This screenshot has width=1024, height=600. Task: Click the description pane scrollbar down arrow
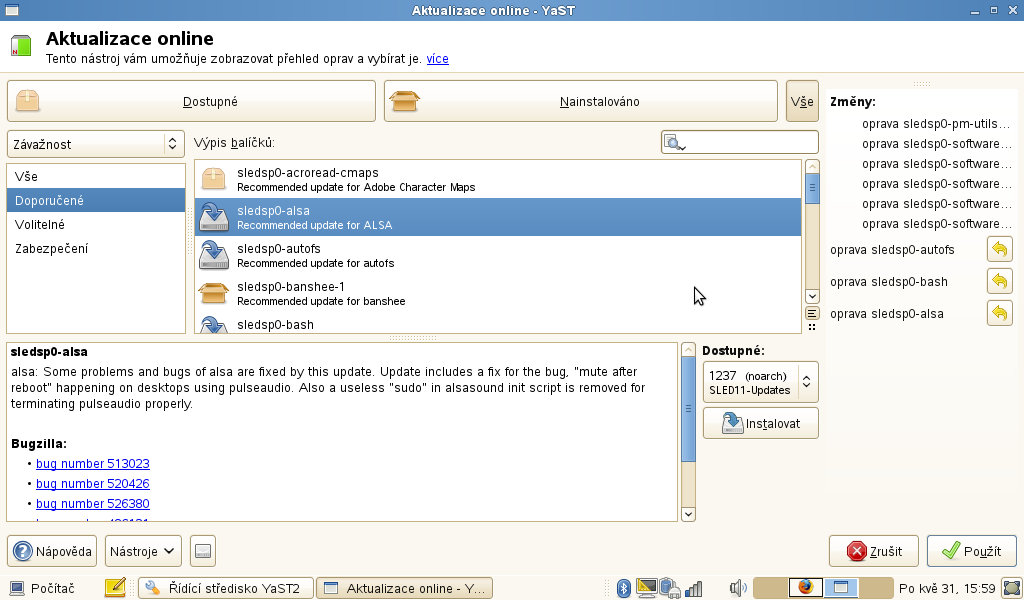[x=688, y=514]
